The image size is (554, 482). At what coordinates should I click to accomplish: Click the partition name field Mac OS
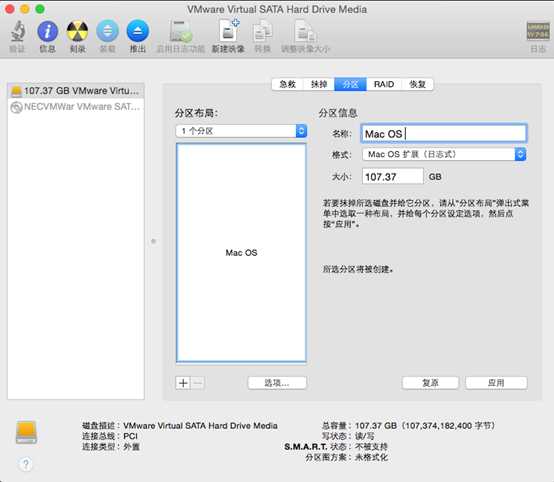(x=444, y=134)
